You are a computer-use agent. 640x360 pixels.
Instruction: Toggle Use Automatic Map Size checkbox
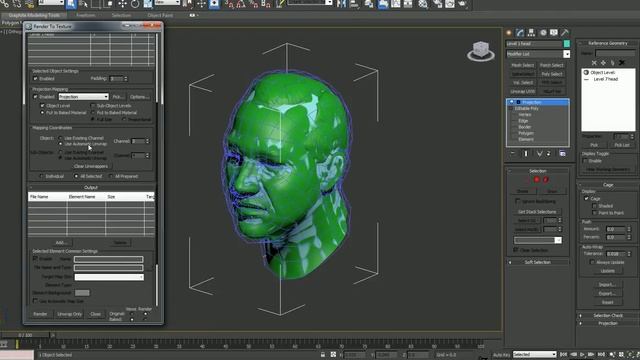pos(36,301)
